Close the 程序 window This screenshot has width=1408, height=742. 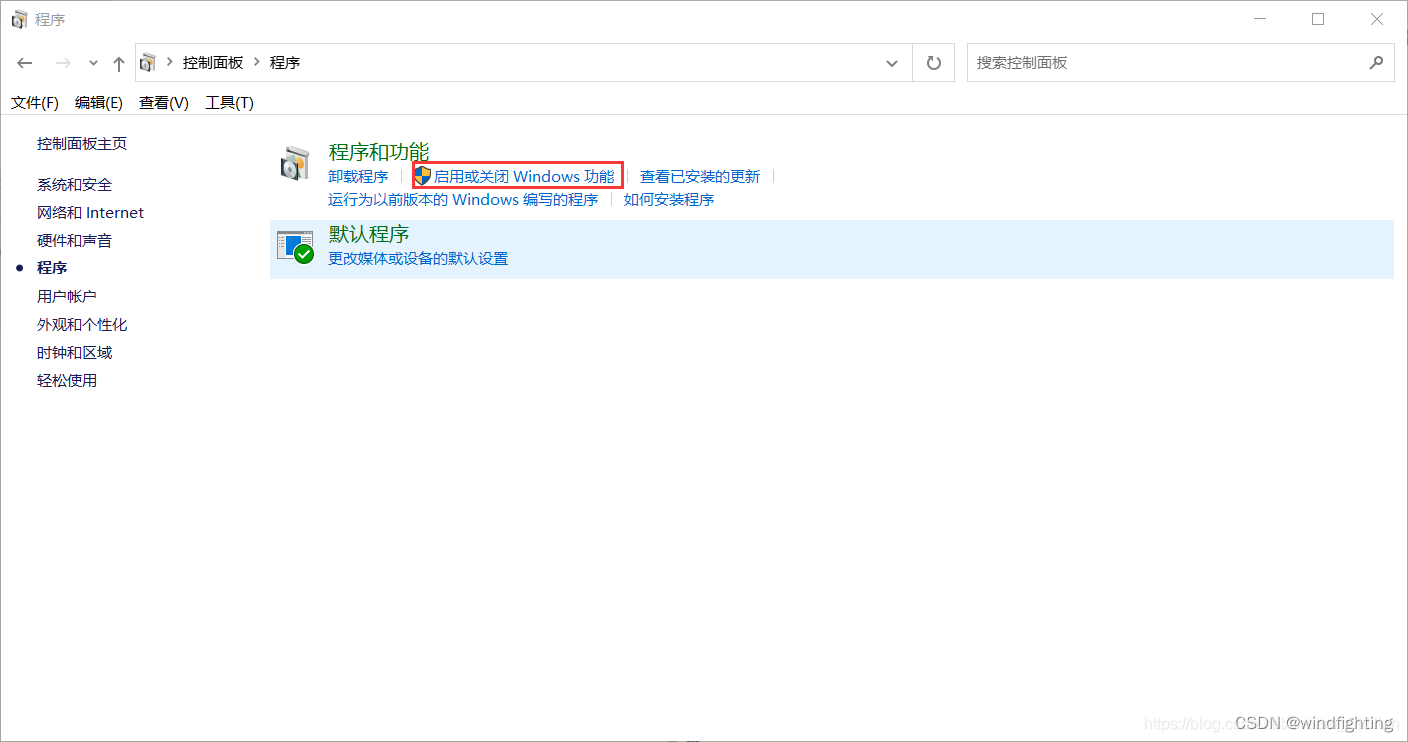coord(1377,19)
